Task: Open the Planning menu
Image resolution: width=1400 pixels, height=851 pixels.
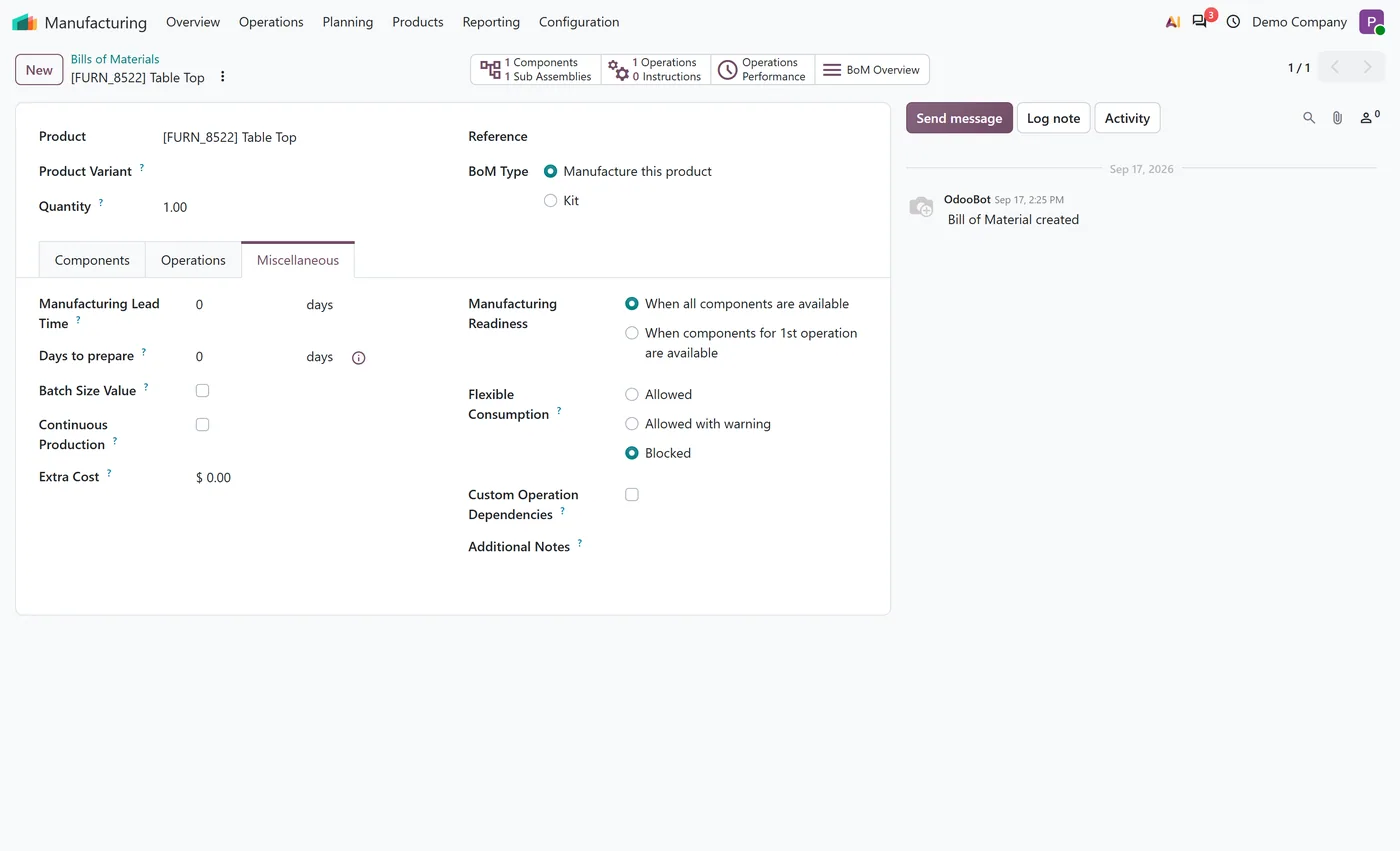Action: (348, 22)
